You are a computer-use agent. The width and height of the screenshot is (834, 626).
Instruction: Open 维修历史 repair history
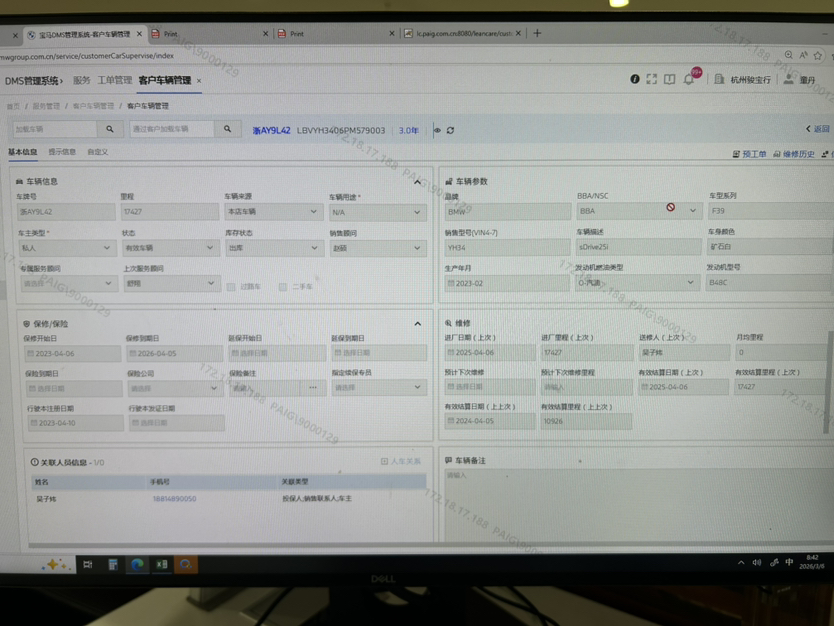(794, 154)
